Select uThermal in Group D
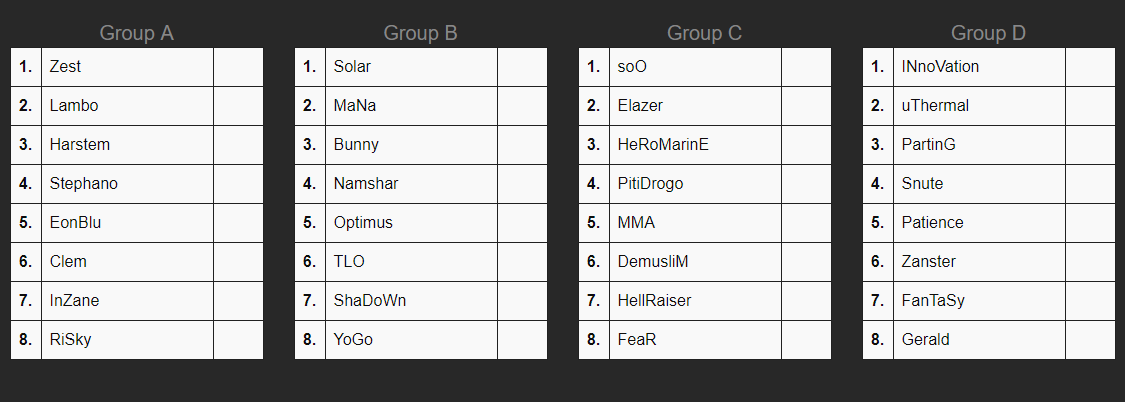 coord(935,106)
